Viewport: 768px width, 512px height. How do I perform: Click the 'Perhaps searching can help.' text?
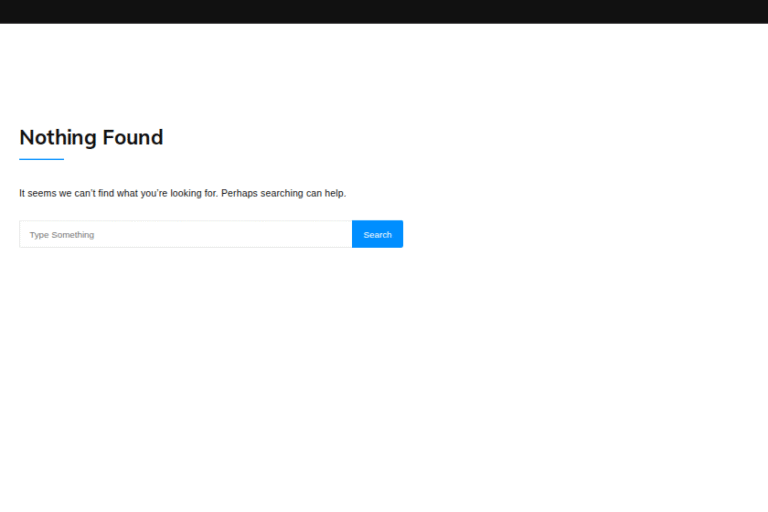pyautogui.click(x=284, y=193)
